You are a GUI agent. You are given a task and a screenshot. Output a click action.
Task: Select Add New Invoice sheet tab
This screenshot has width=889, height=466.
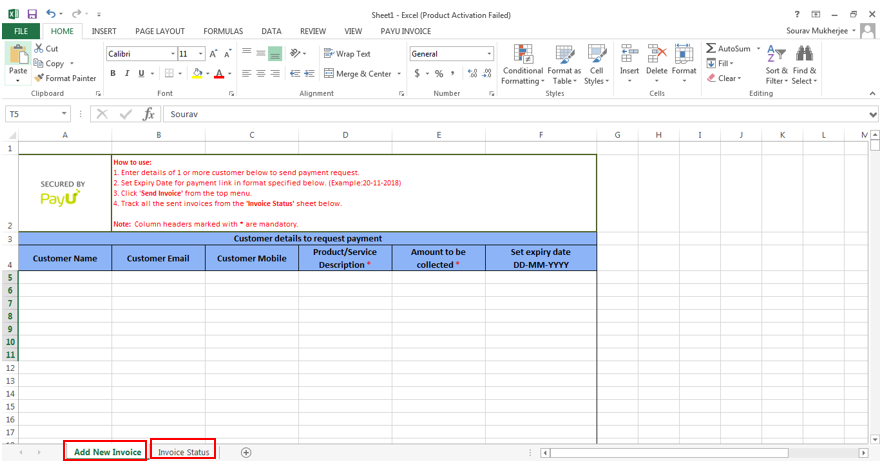click(107, 452)
